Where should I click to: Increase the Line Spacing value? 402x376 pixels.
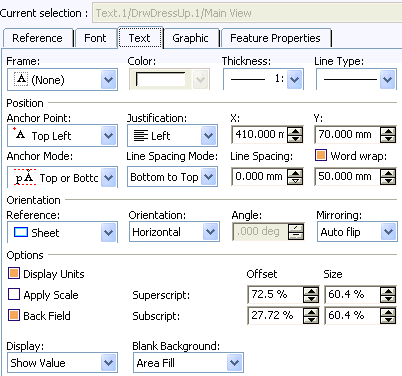click(295, 173)
